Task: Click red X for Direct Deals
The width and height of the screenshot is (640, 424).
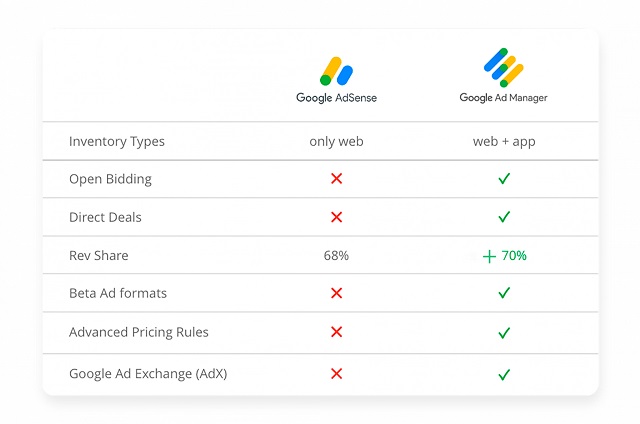Action: click(x=336, y=217)
